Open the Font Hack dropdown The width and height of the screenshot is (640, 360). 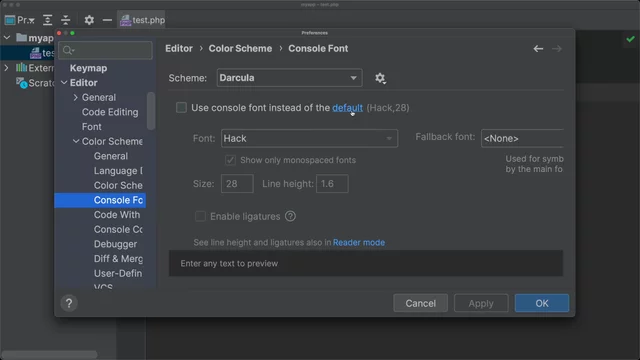pyautogui.click(x=309, y=138)
